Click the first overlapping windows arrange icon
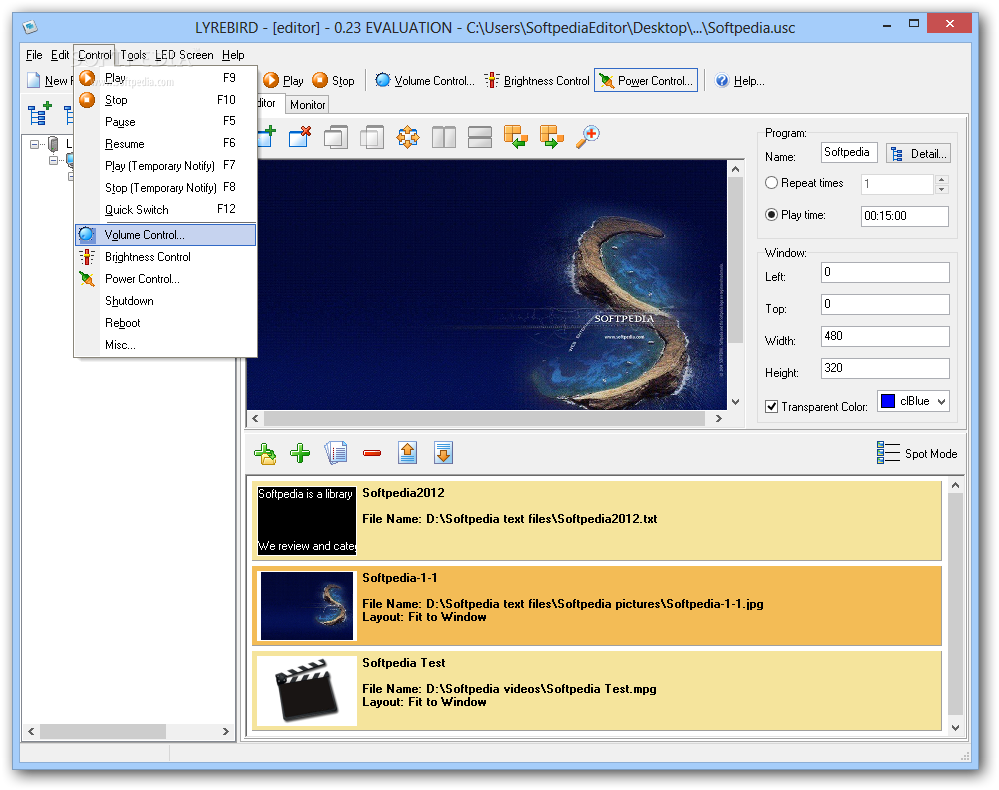999x790 pixels. click(x=336, y=136)
